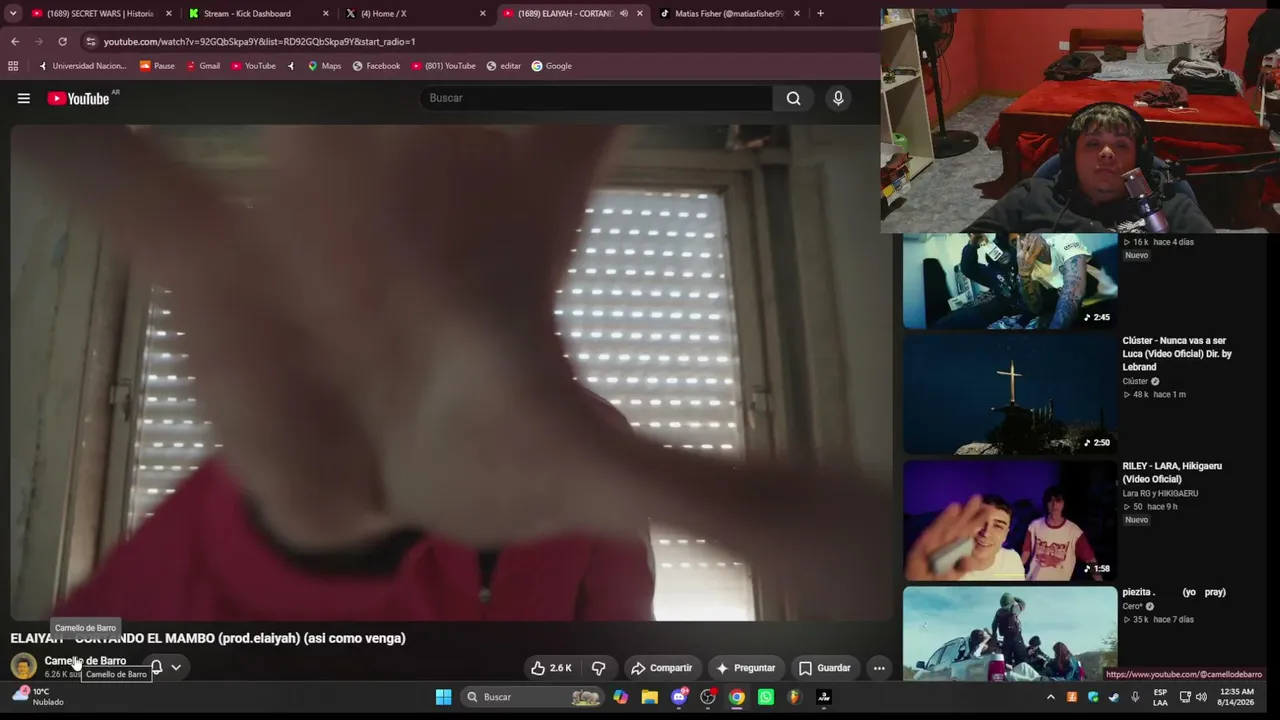Open the Google bookmark
The width and height of the screenshot is (1280, 720).
(551, 66)
